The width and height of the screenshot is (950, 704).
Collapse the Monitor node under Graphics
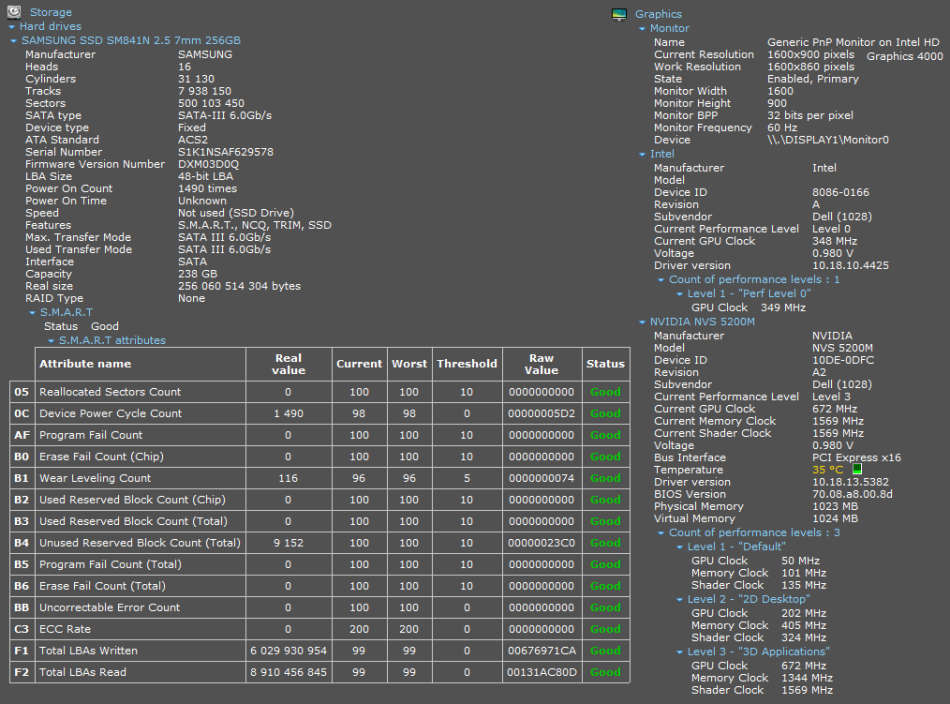click(642, 29)
